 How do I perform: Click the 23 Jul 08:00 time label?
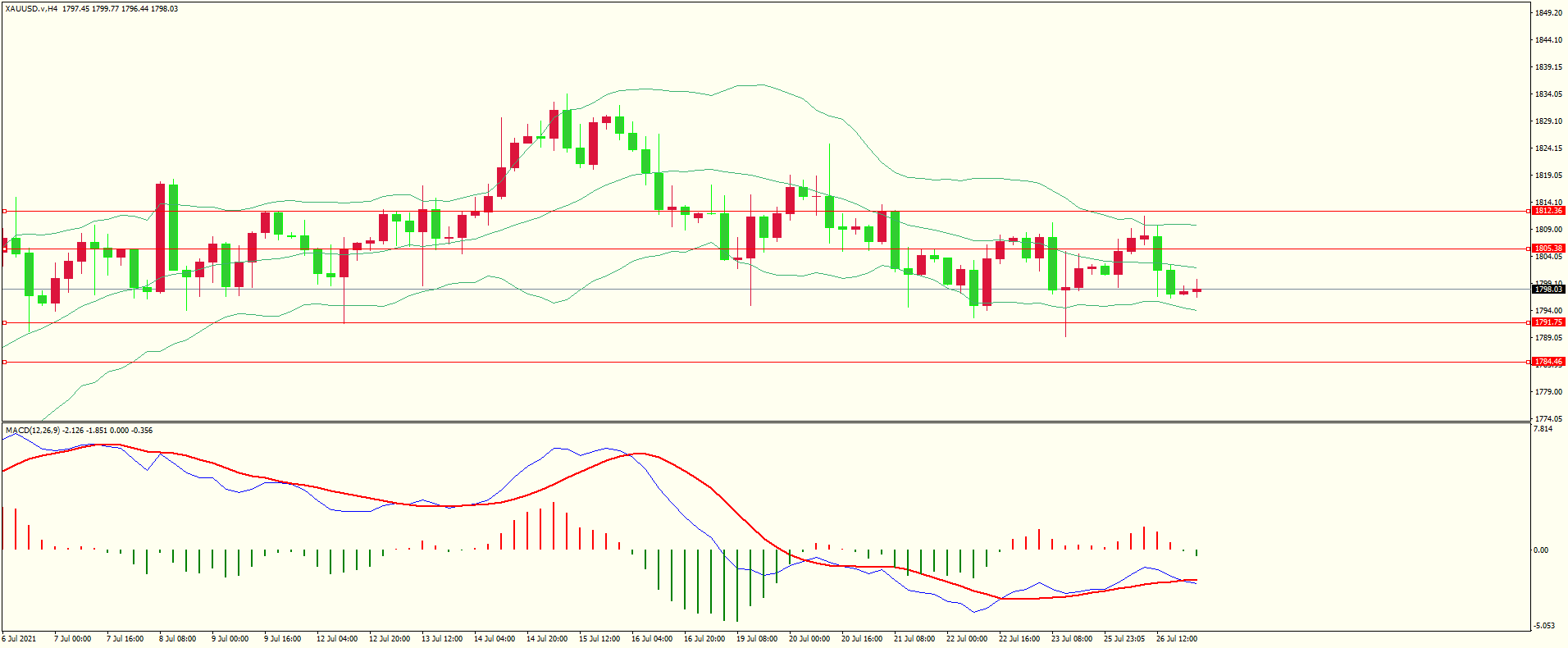click(x=1072, y=639)
